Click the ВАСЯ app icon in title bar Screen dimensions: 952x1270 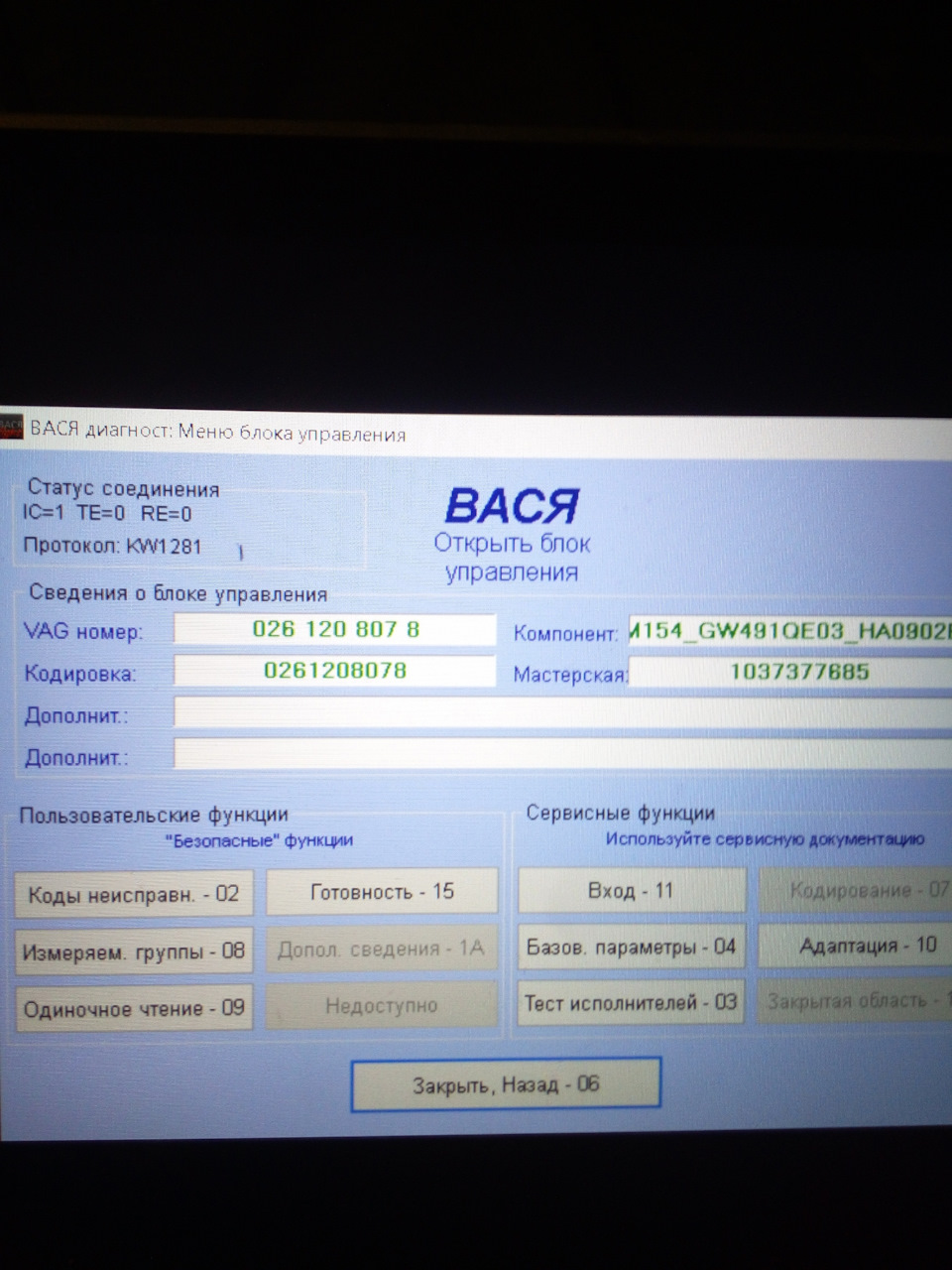coord(11,429)
